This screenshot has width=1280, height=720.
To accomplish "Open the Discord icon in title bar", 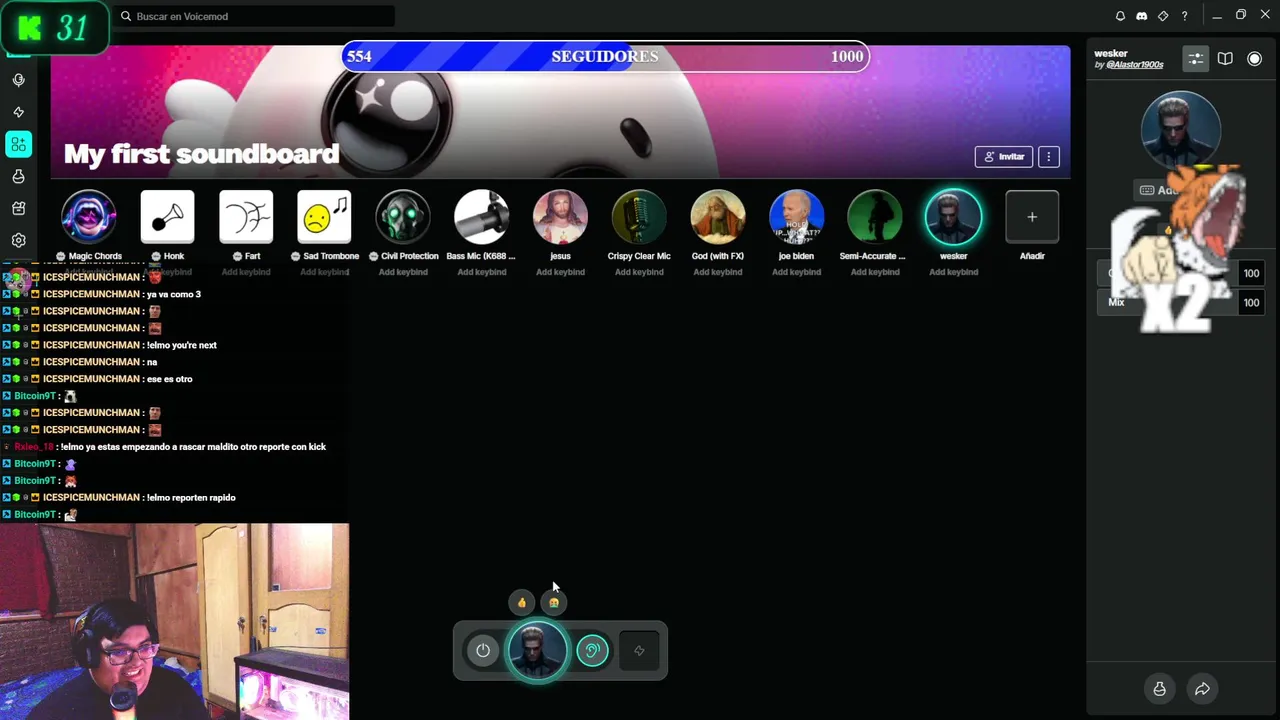I will (1141, 16).
